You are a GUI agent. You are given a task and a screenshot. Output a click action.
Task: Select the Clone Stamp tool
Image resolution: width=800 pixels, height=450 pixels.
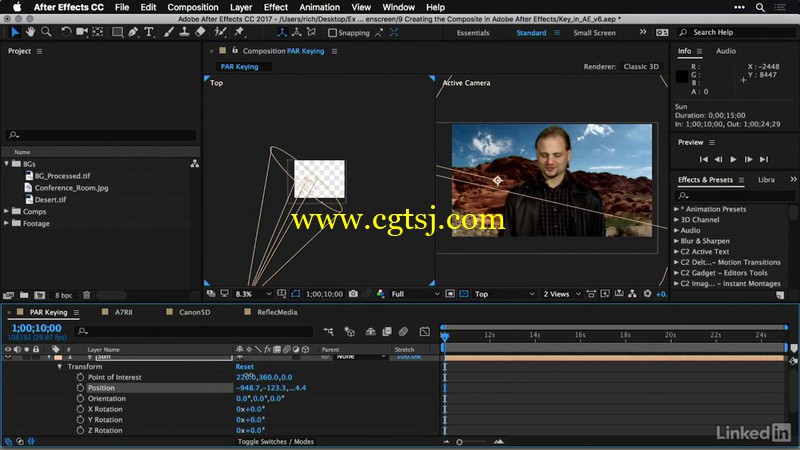184,32
